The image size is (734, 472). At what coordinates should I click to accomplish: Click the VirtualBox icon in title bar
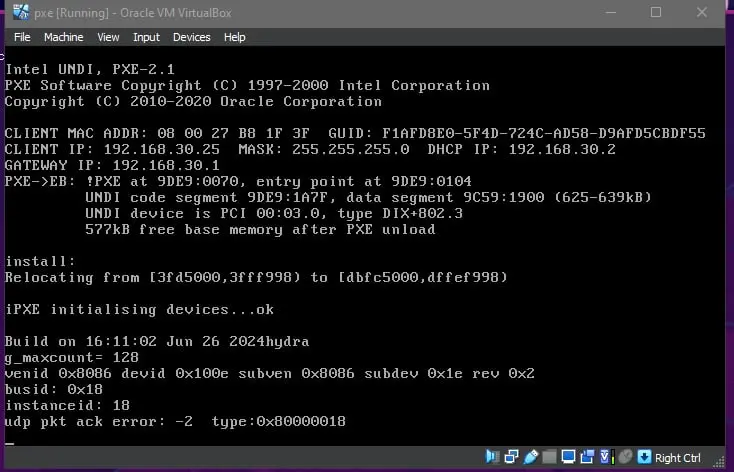pos(21,12)
